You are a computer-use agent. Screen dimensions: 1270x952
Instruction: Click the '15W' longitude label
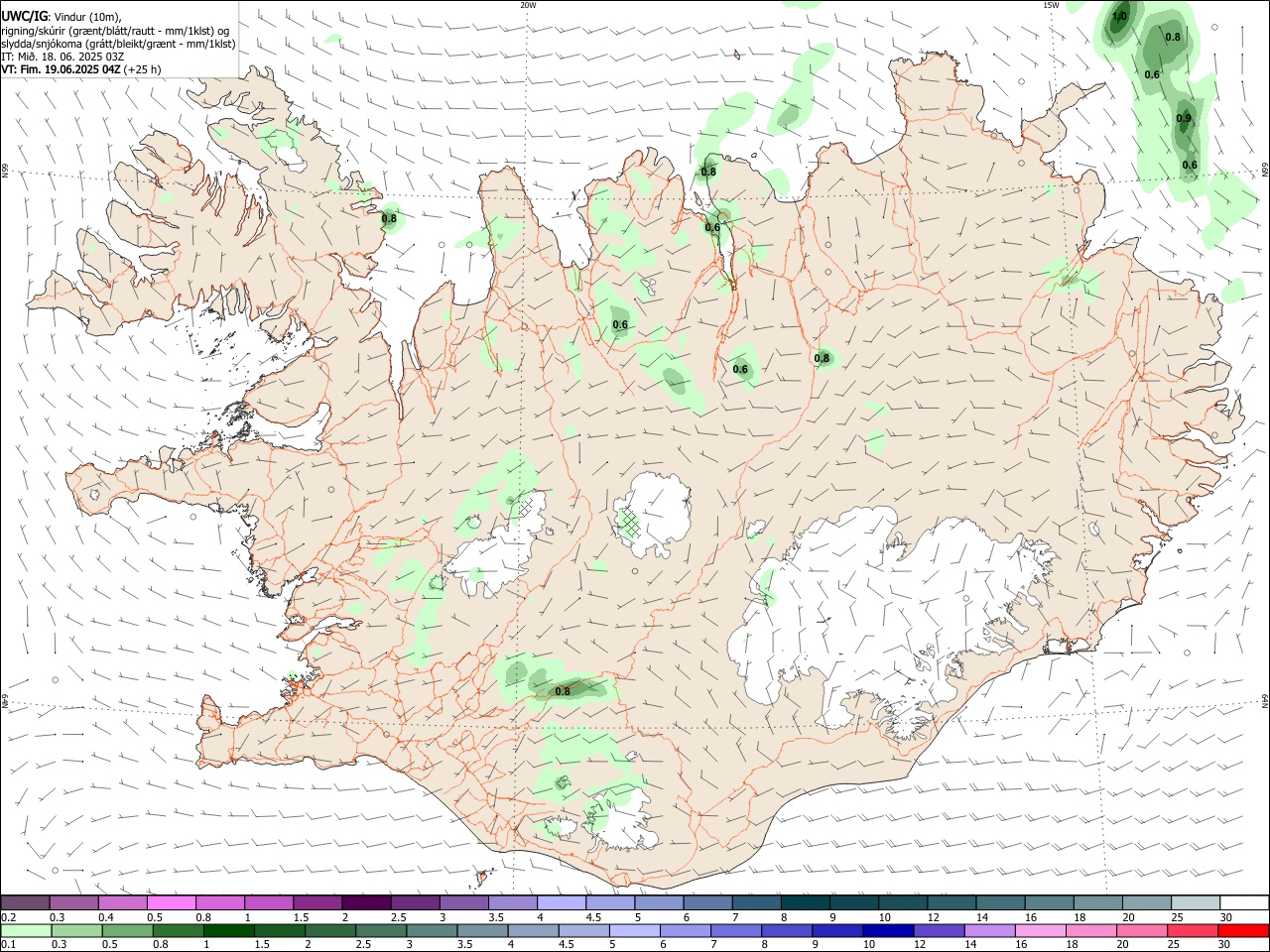(x=1051, y=5)
